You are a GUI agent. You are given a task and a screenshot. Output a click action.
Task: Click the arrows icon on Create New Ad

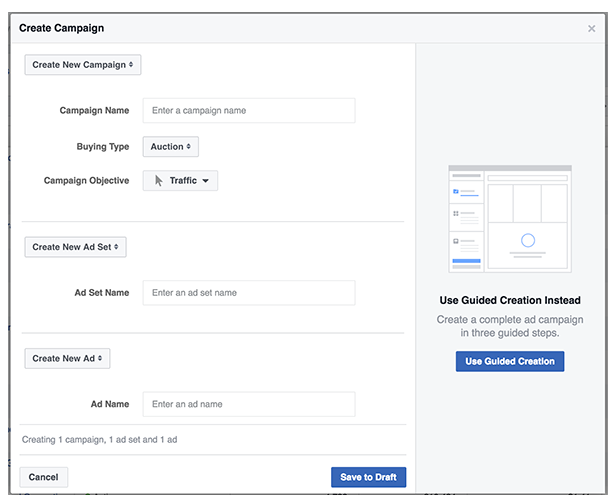tap(100, 358)
